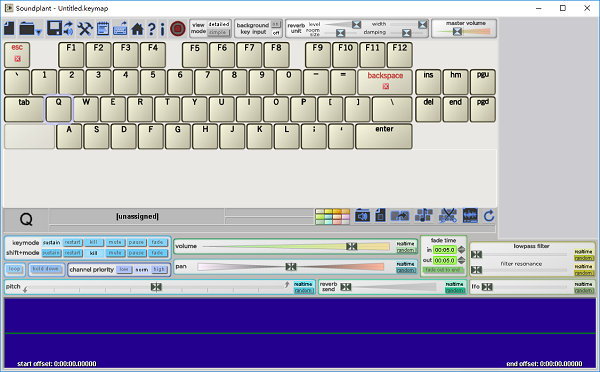
Task: Click the volume slider handle
Action: point(352,246)
